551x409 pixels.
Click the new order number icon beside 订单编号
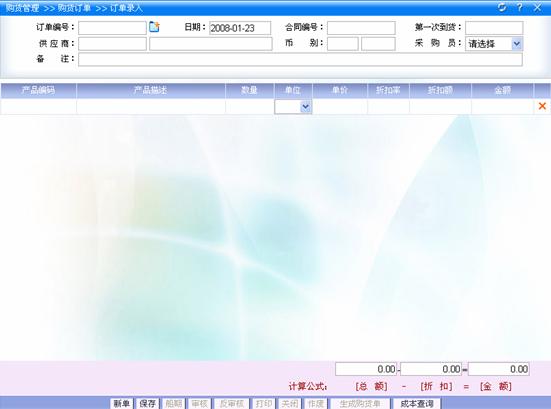[154, 27]
